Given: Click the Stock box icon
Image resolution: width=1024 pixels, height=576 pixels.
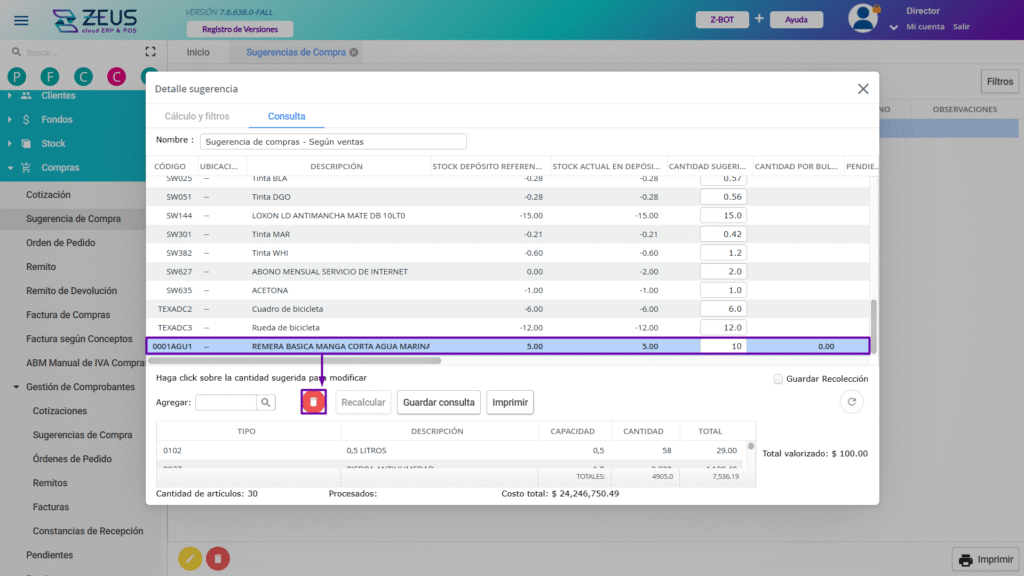Looking at the screenshot, I should tap(26, 144).
